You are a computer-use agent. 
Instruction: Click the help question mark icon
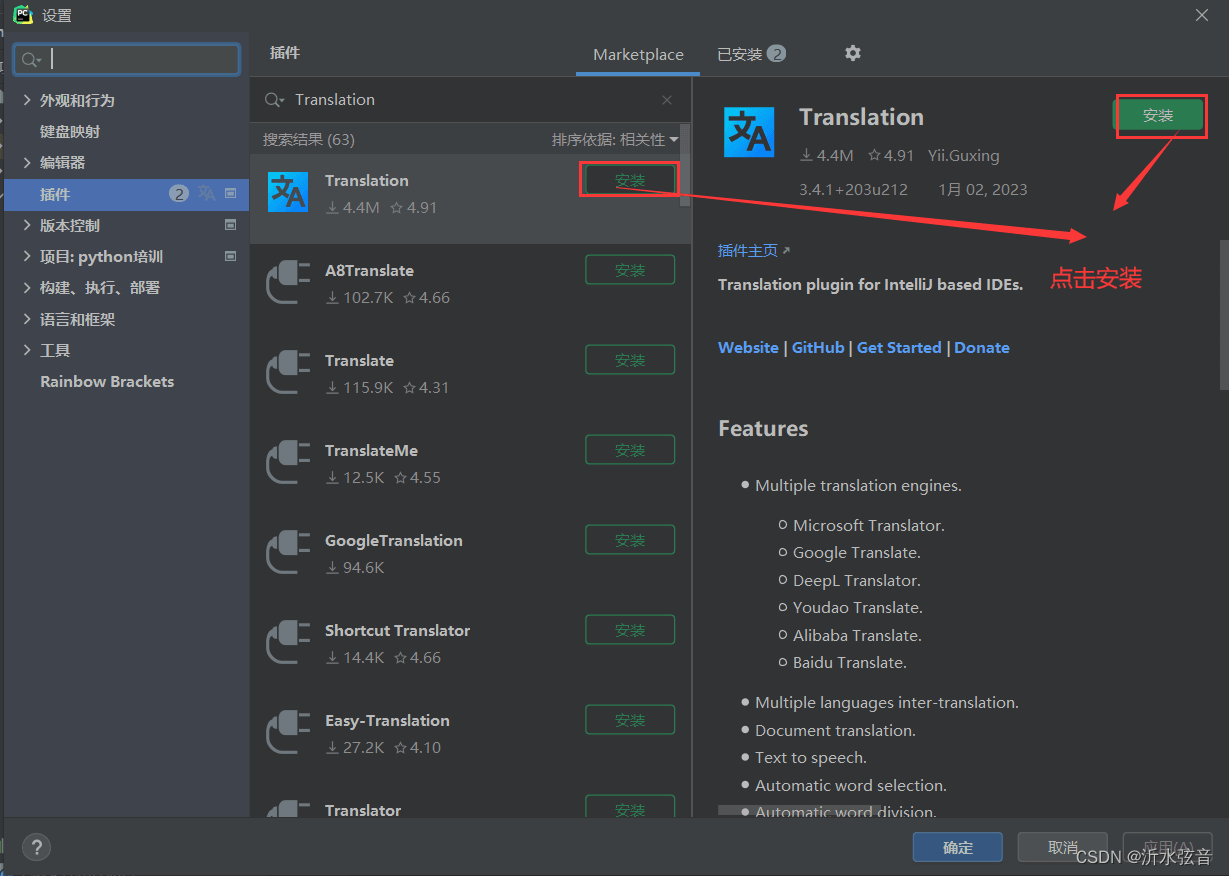click(36, 847)
